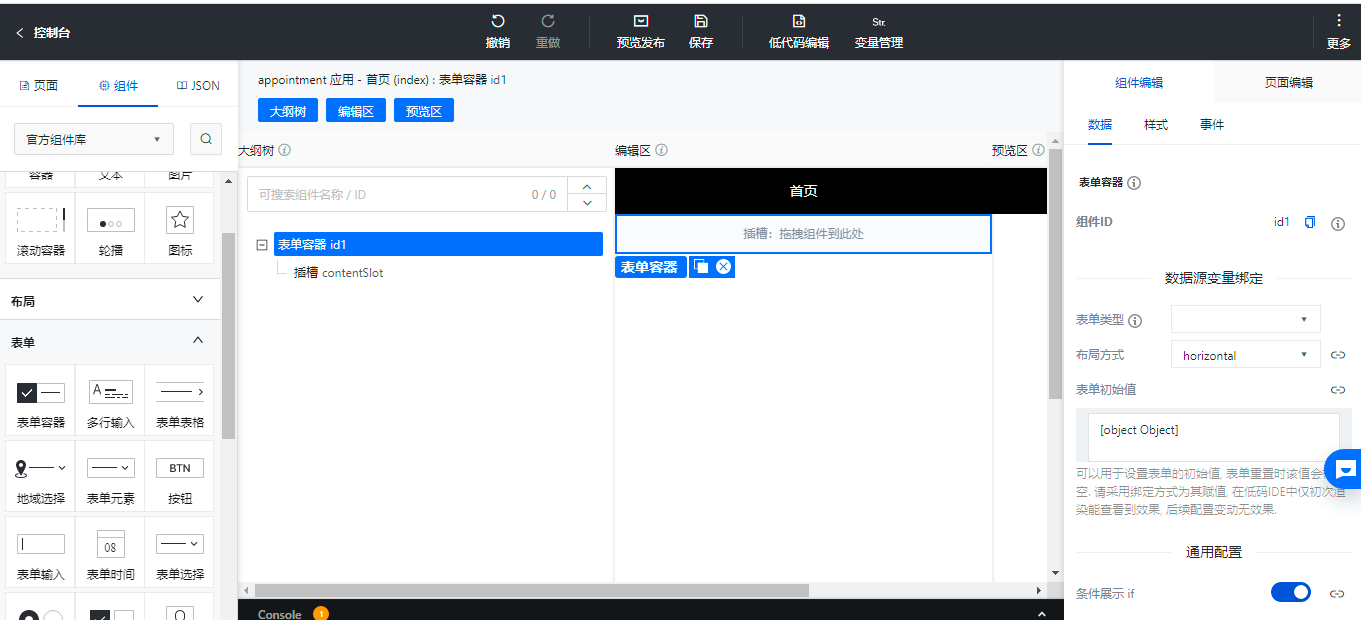Collapse the 表单 section
Screen dimensions: 1361x620
click(x=108, y=342)
